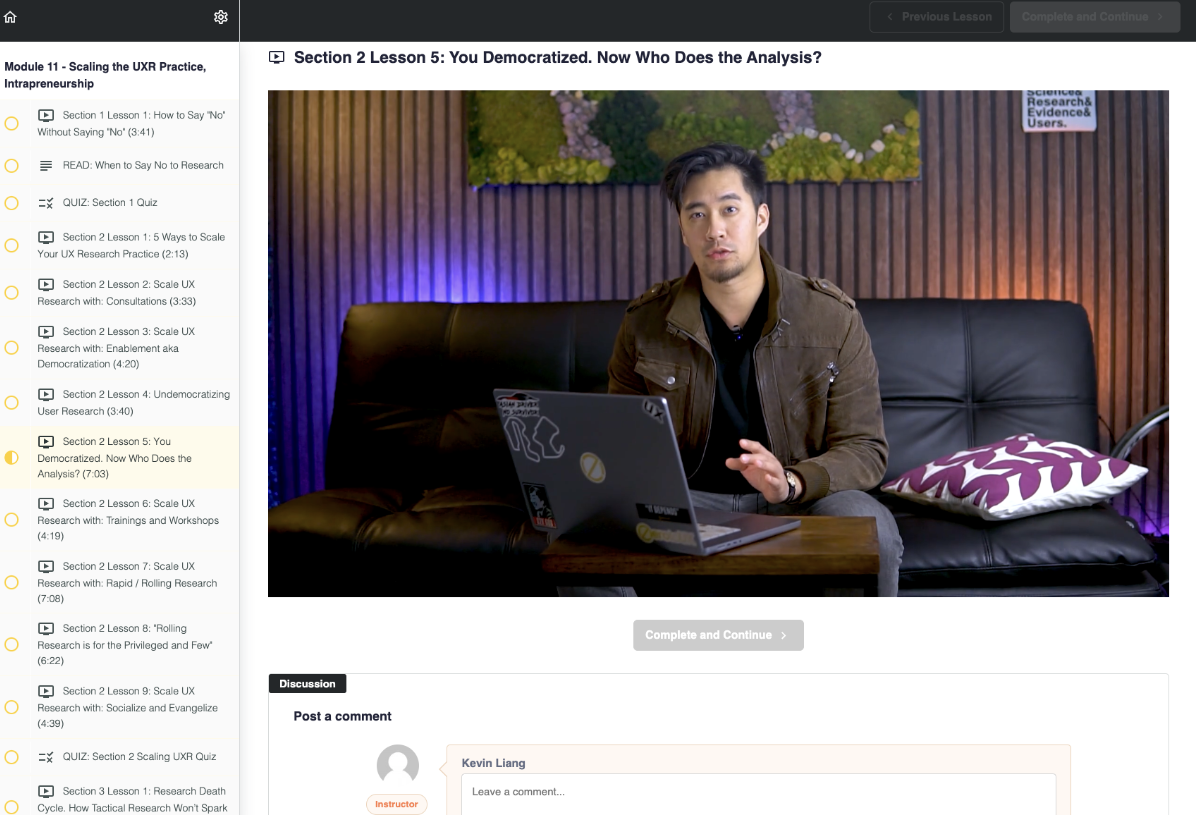Viewport: 1196px width, 816px height.
Task: Toggle completion circle for Trainings and Workshops lesson
Action: click(11, 519)
